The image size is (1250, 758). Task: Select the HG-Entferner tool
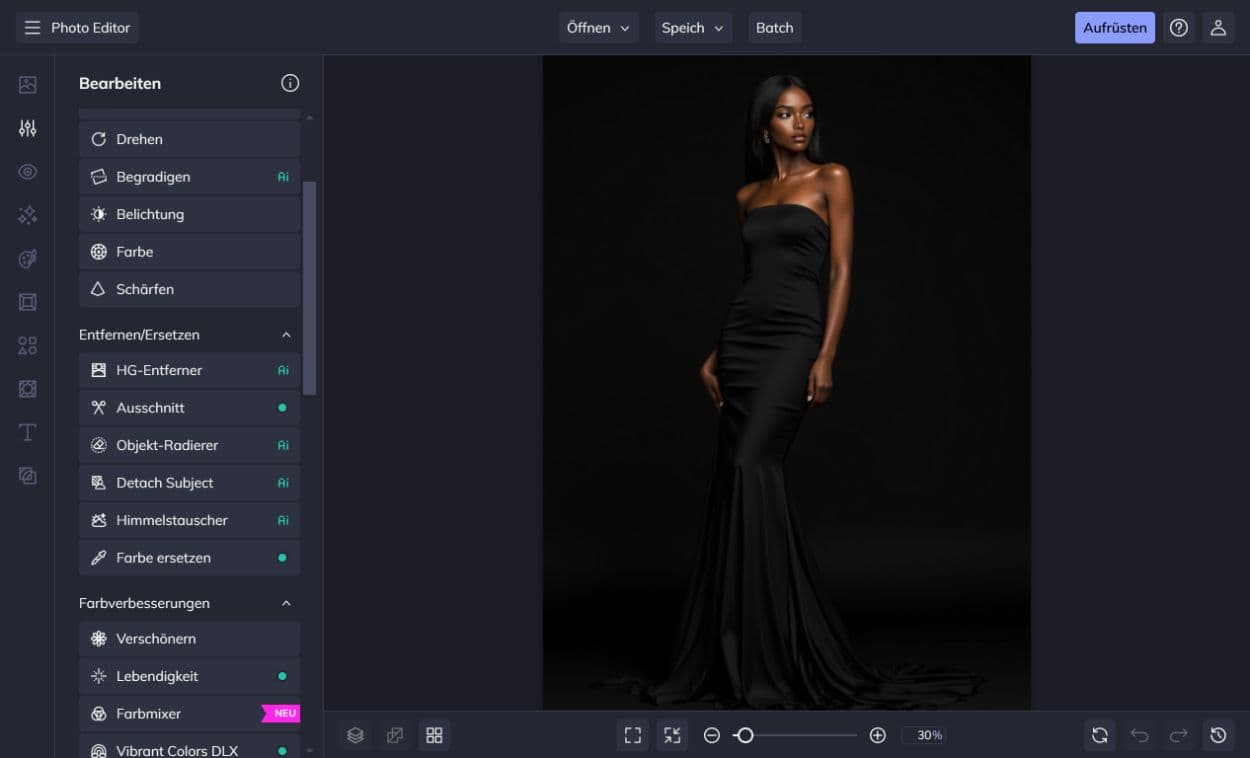[x=189, y=370]
